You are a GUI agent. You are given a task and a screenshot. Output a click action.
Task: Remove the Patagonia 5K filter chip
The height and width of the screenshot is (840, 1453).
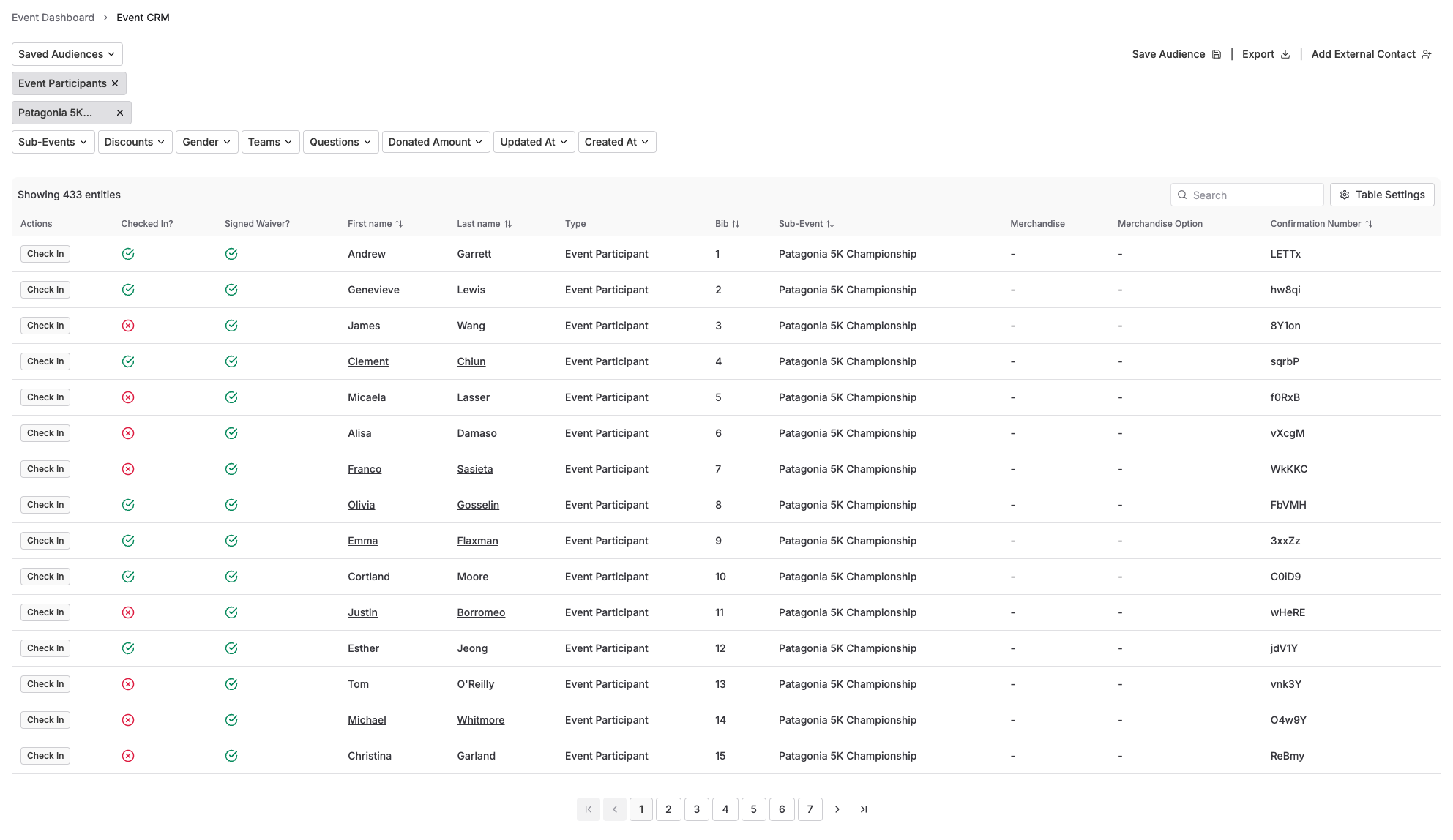point(120,113)
